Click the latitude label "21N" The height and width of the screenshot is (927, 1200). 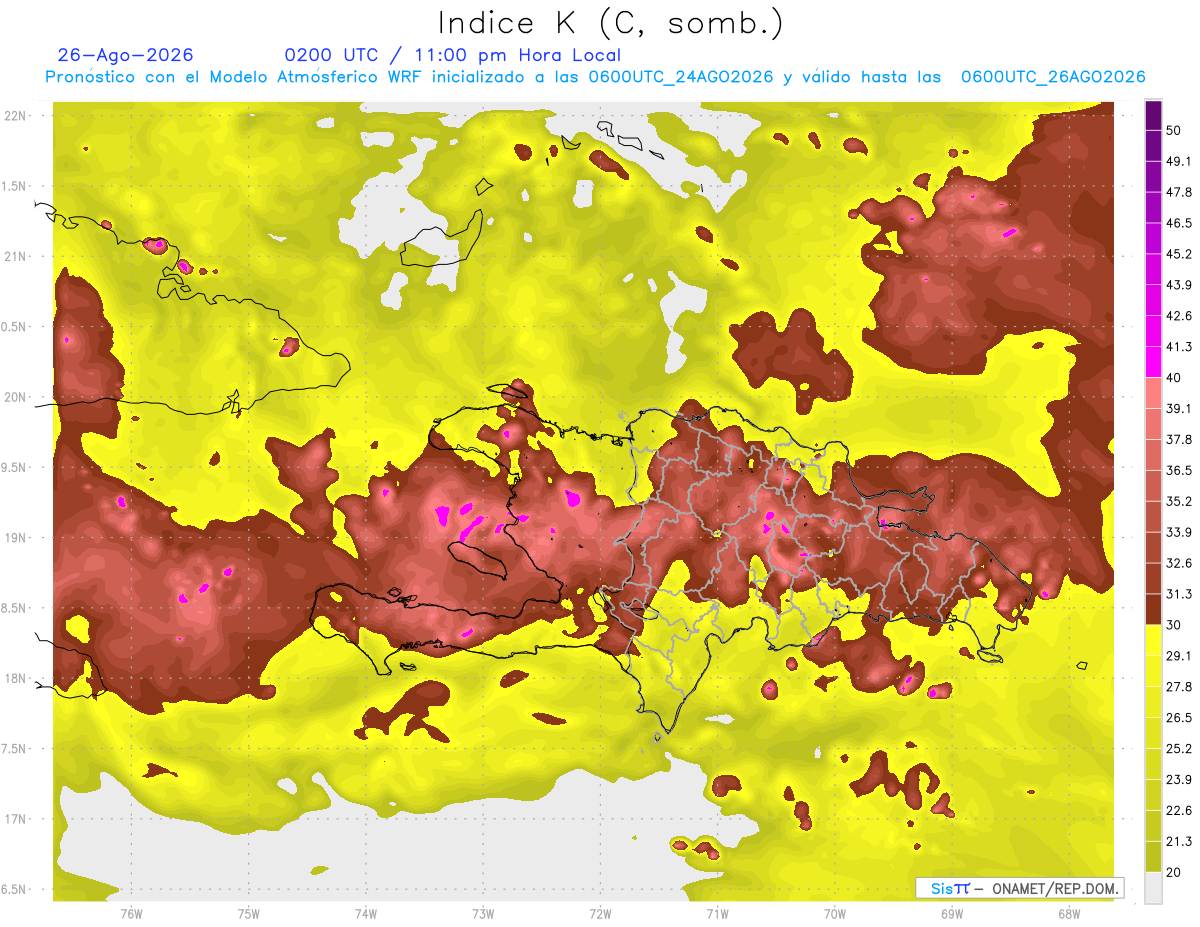15,256
